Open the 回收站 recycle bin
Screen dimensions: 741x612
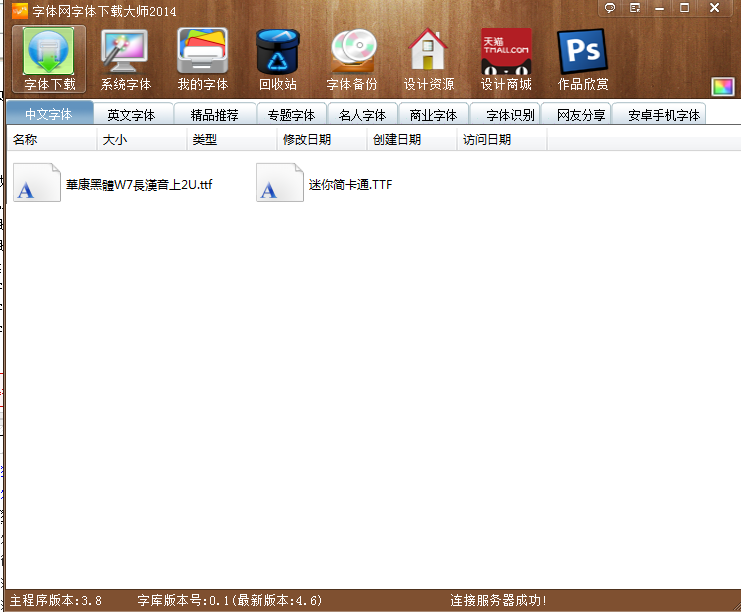tap(278, 59)
